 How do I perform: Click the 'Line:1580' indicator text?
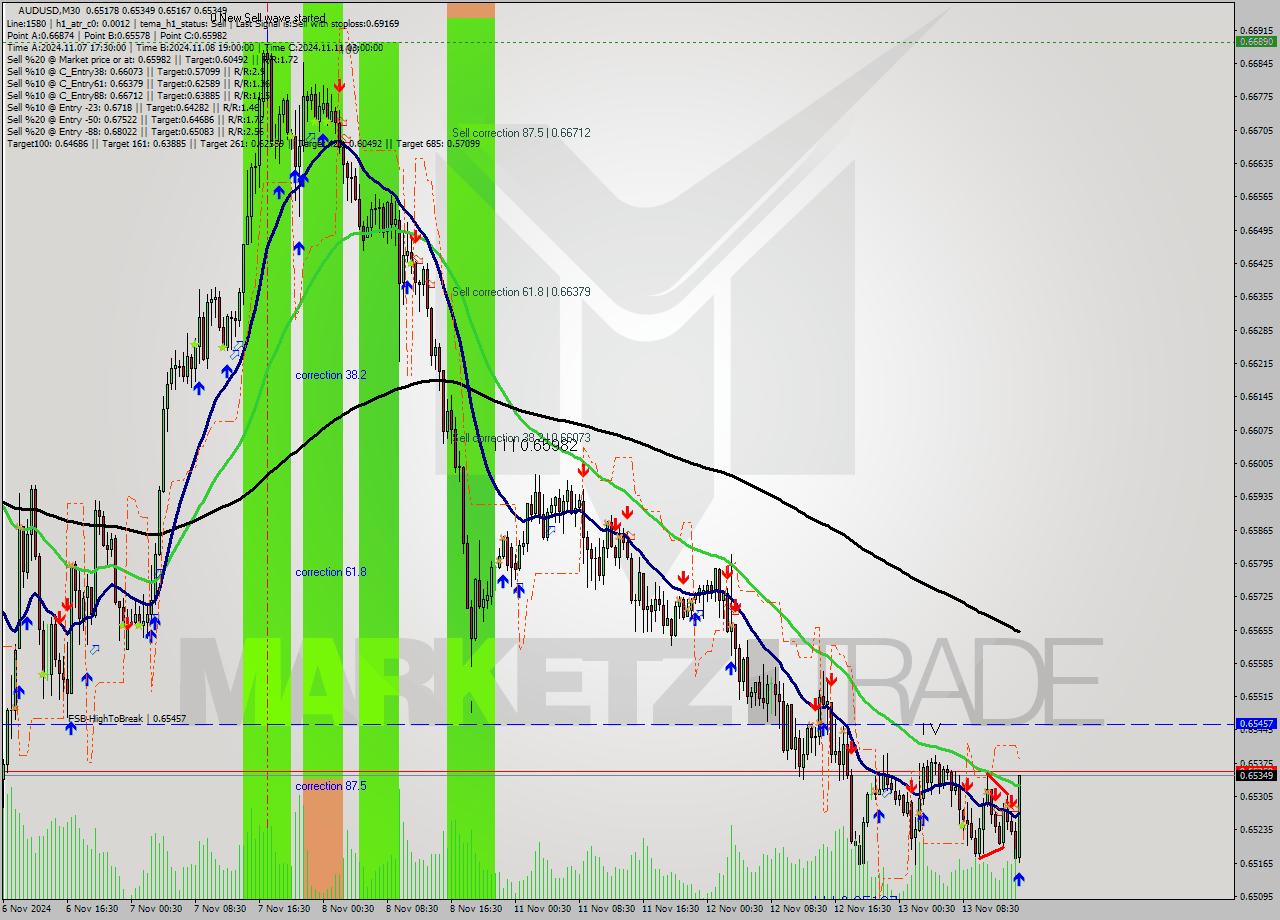click(26, 23)
